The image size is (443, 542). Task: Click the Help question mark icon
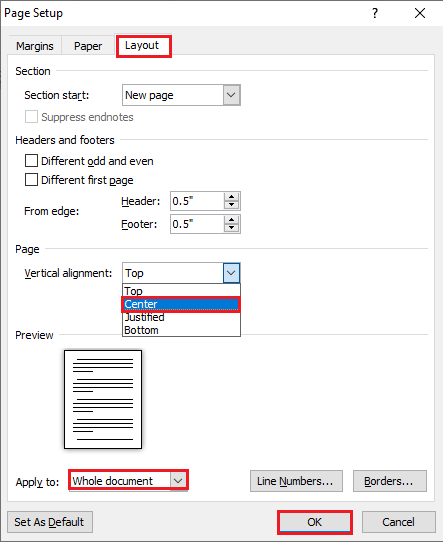pos(375,13)
